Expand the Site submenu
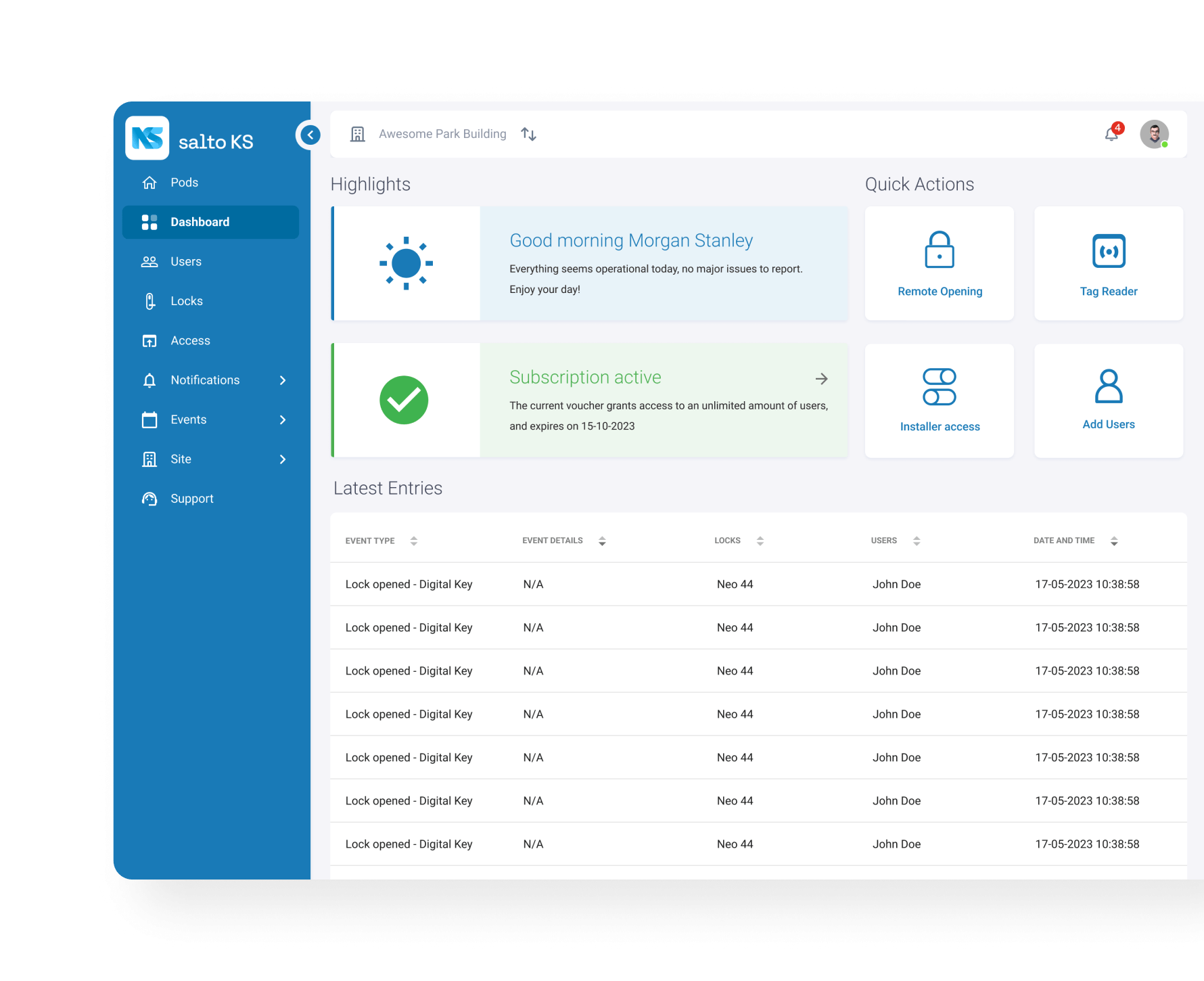The width and height of the screenshot is (1204, 981). coord(283,459)
